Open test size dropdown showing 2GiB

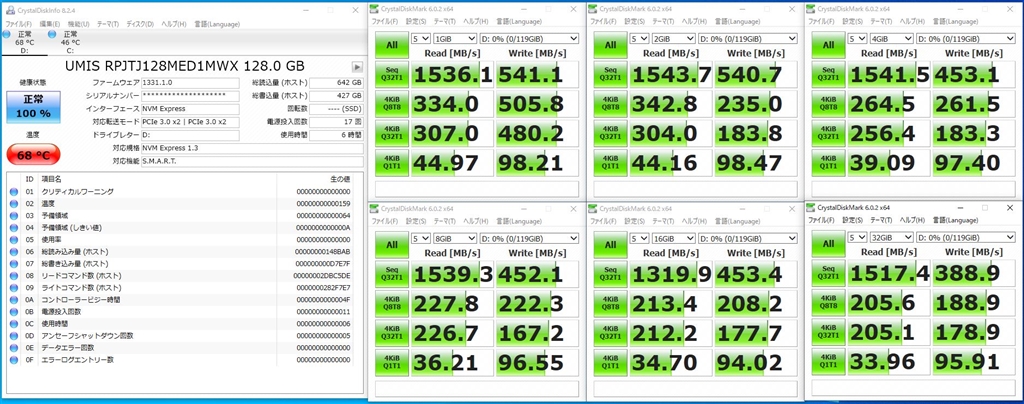(x=674, y=39)
